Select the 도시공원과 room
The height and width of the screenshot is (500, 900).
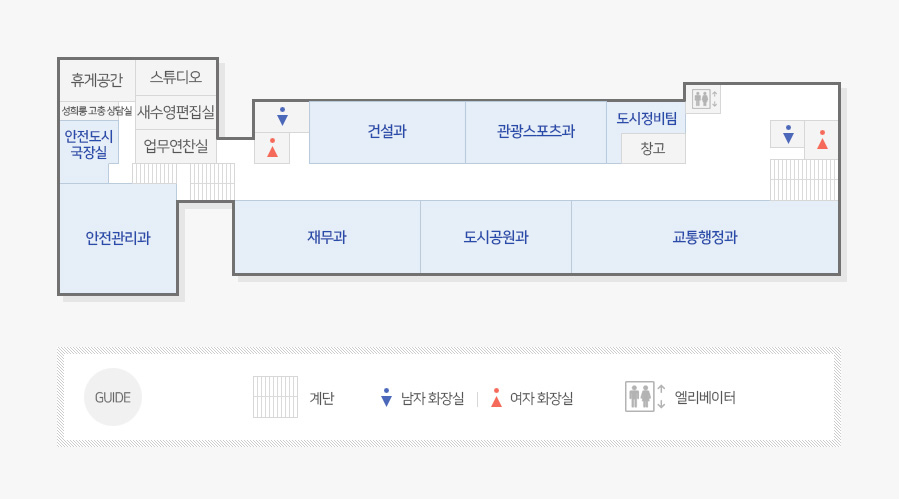click(x=496, y=237)
